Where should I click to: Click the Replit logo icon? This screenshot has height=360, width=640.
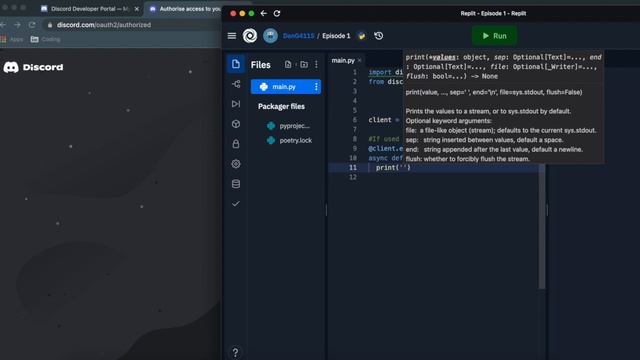[x=250, y=36]
